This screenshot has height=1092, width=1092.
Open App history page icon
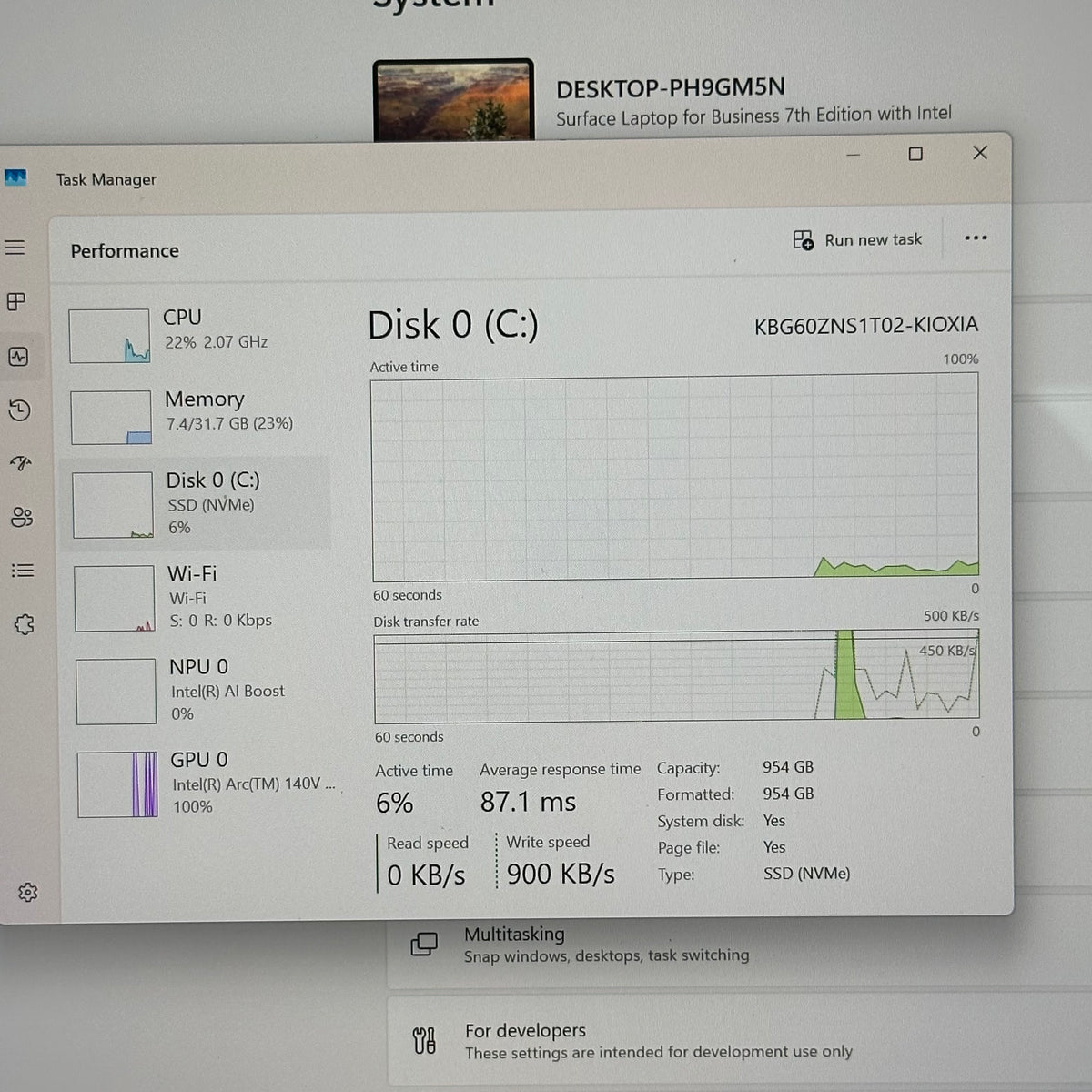19,410
